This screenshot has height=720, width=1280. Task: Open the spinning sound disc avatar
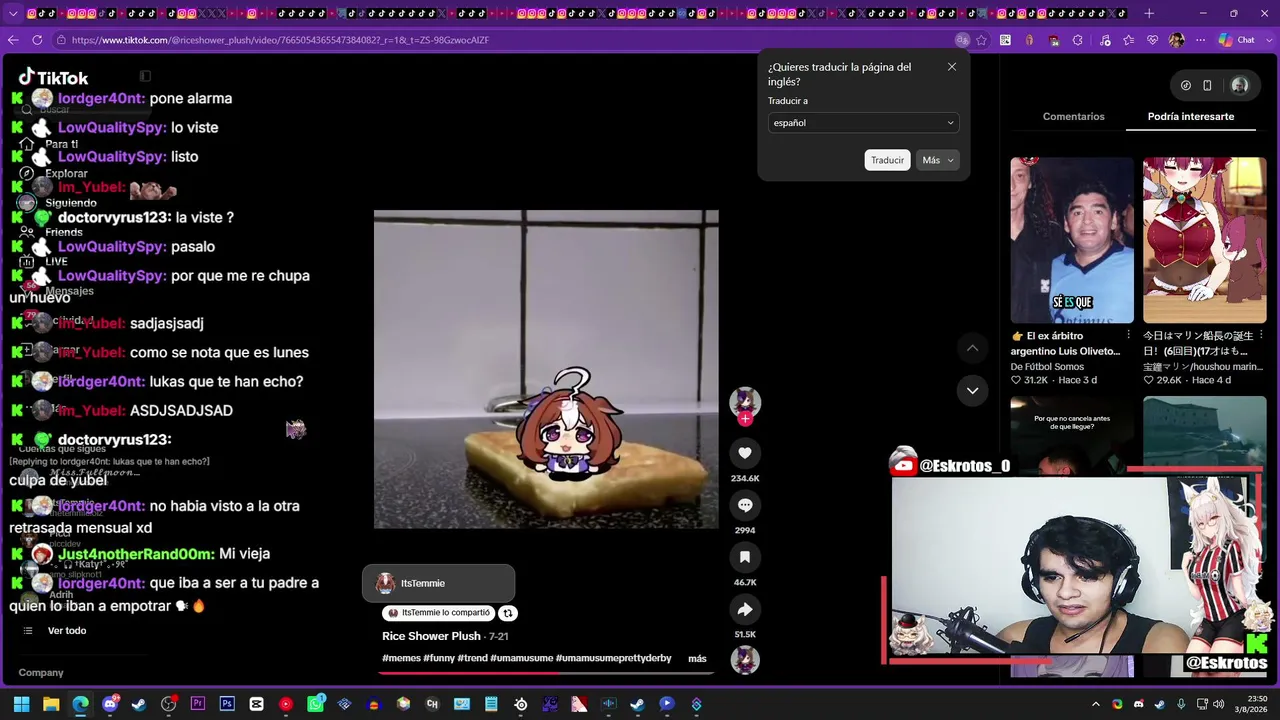tap(745, 660)
